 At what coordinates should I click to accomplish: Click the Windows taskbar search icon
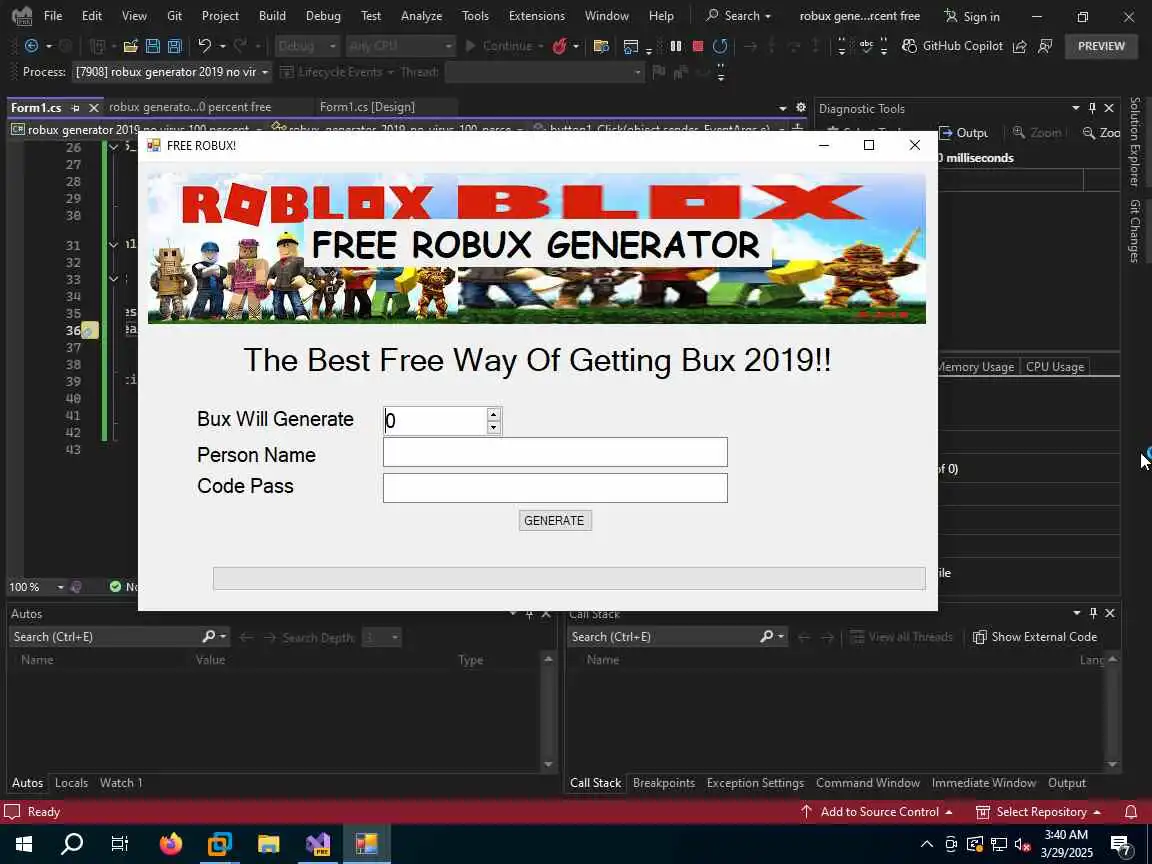(72, 843)
